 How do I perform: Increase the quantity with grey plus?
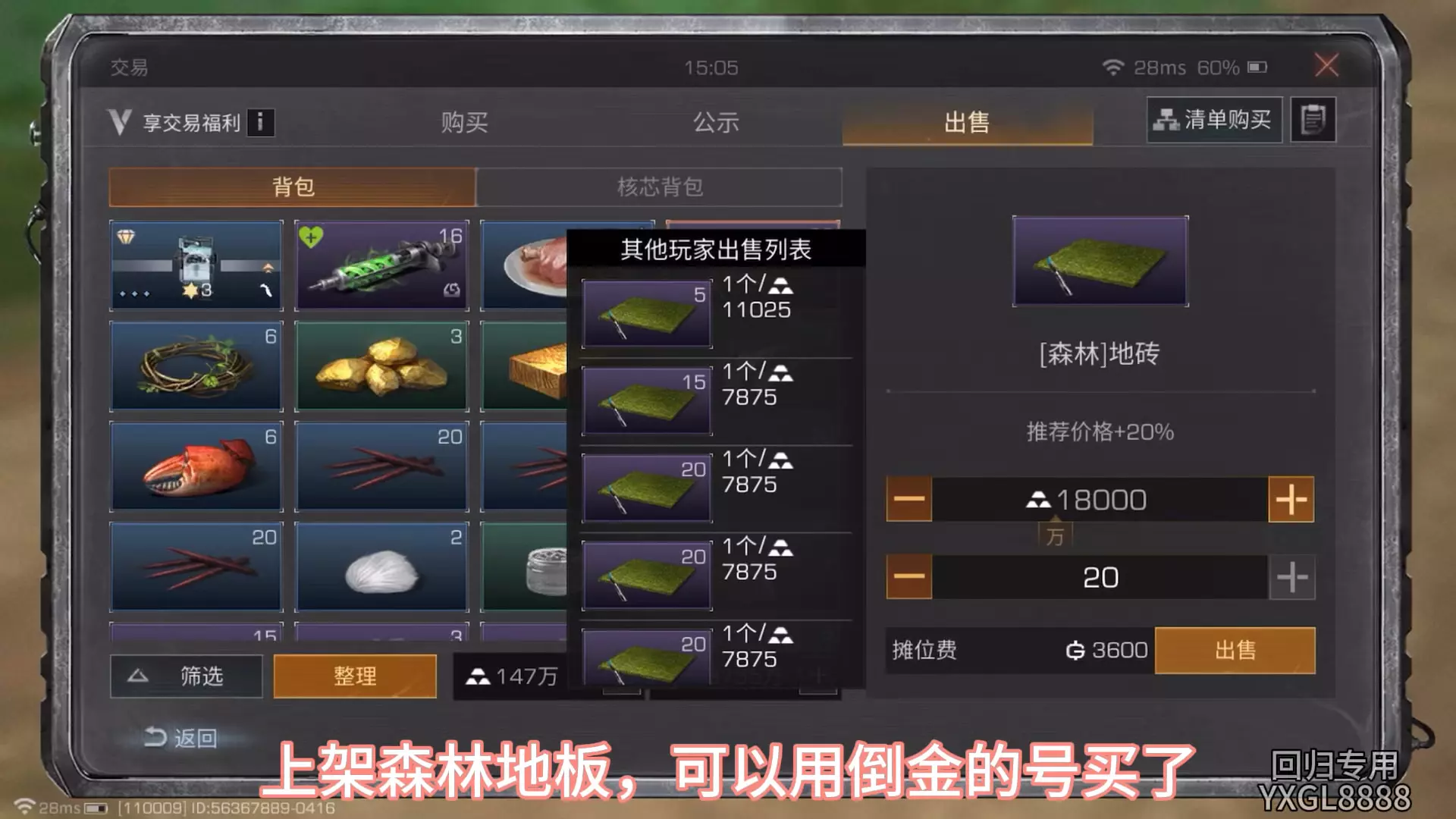pos(1291,577)
